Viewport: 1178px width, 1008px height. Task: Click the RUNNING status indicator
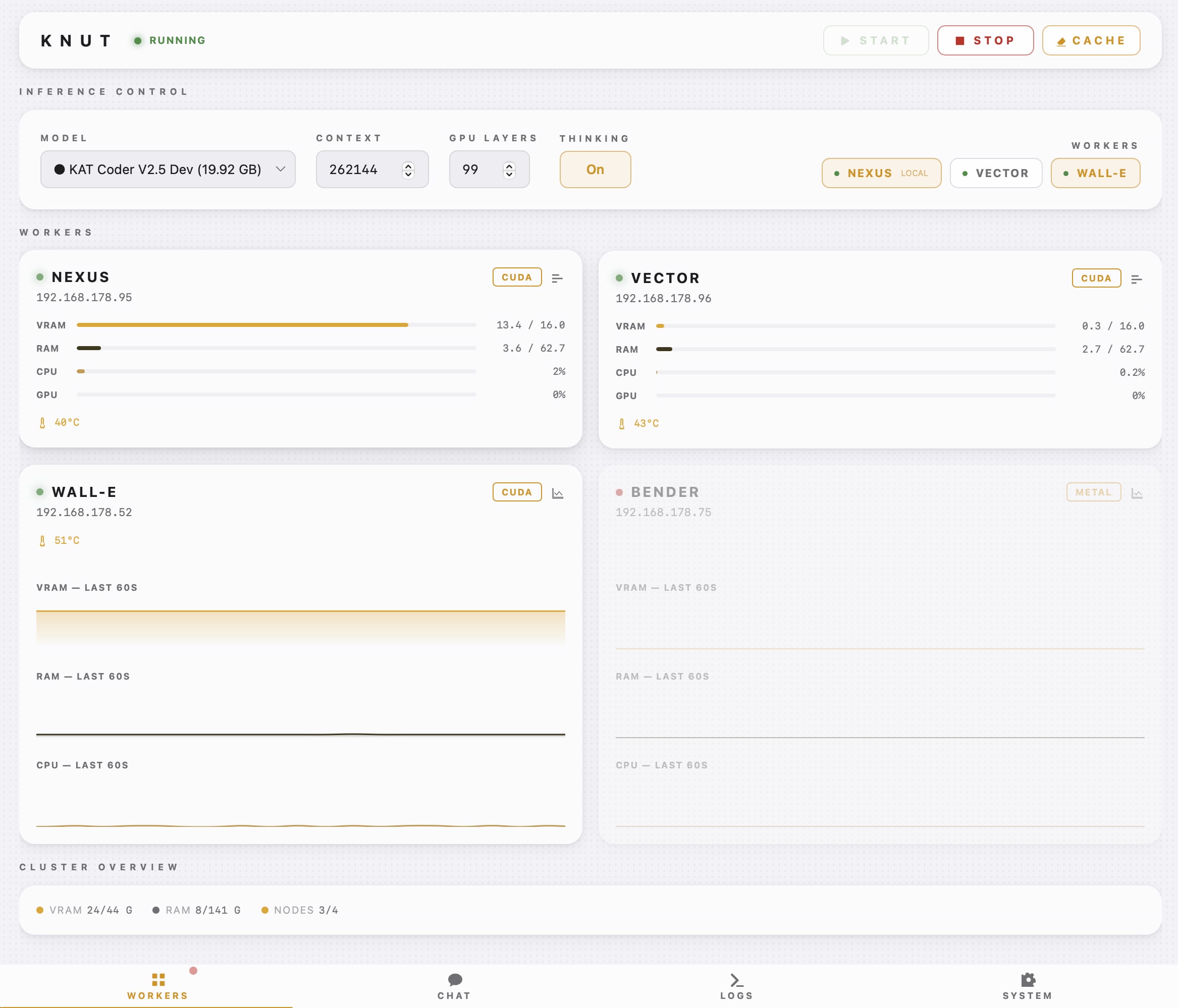tap(170, 40)
